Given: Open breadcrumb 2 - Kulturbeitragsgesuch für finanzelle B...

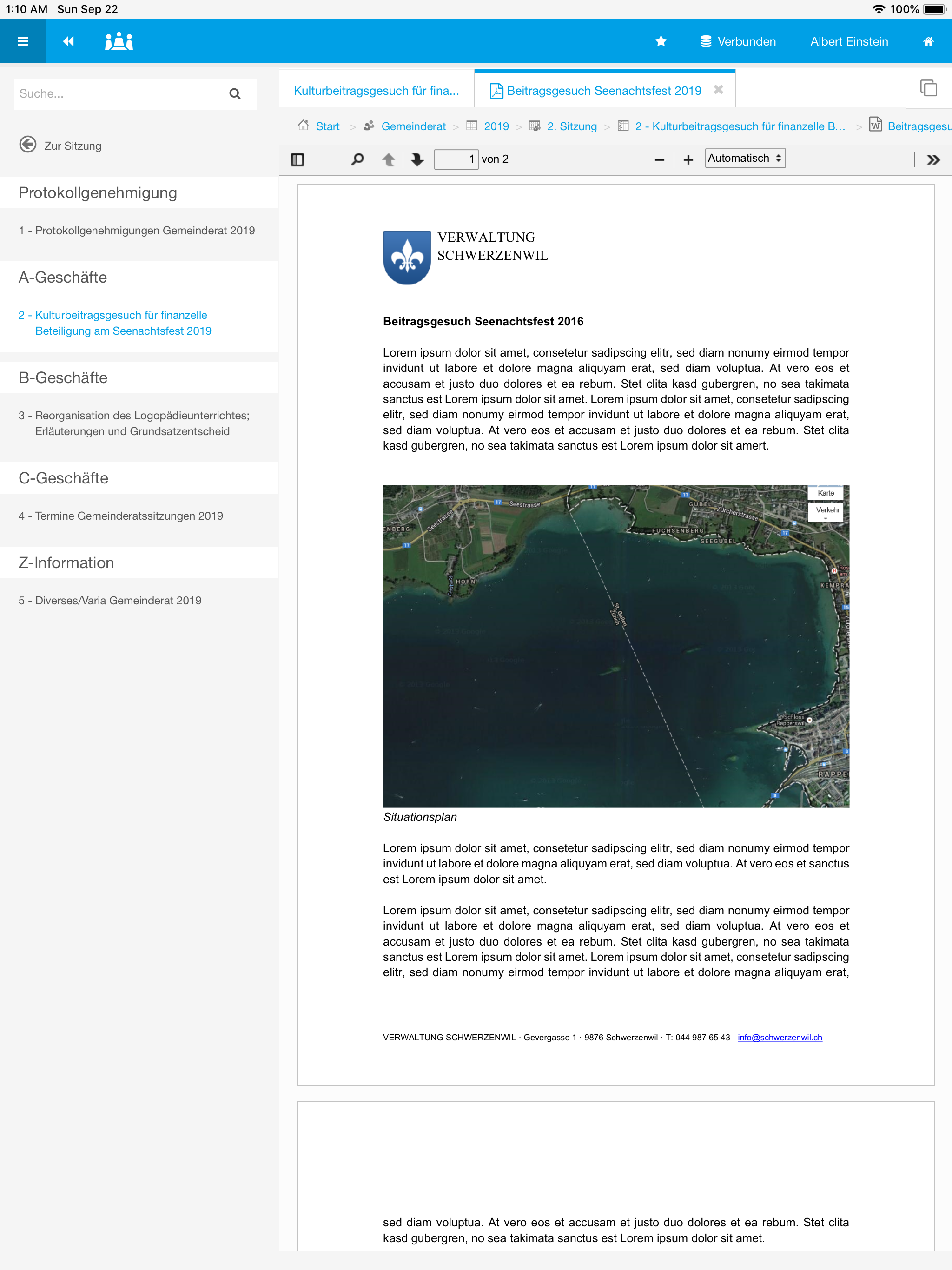Looking at the screenshot, I should click(x=732, y=126).
